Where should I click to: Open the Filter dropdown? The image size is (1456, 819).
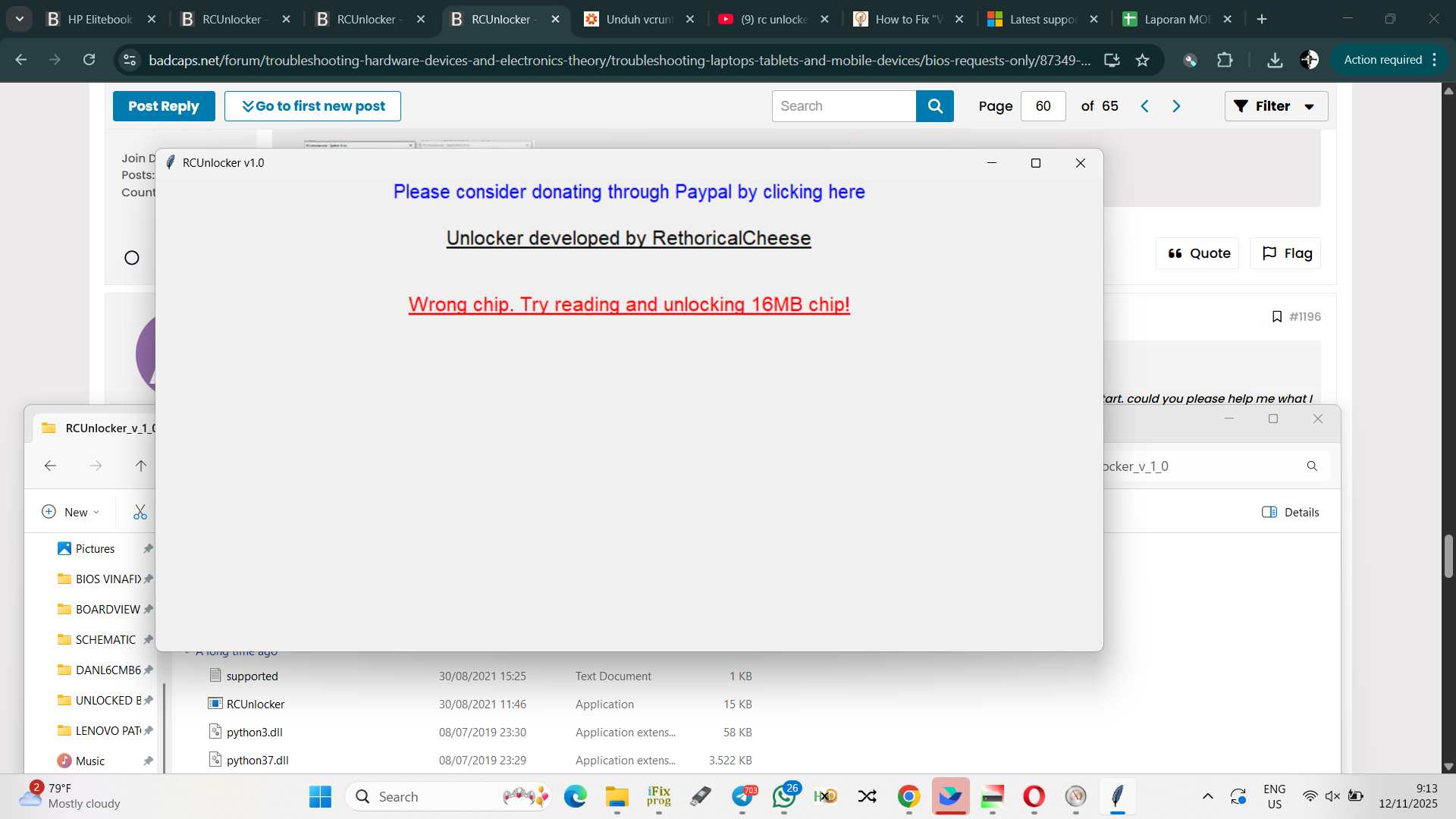coord(1276,106)
